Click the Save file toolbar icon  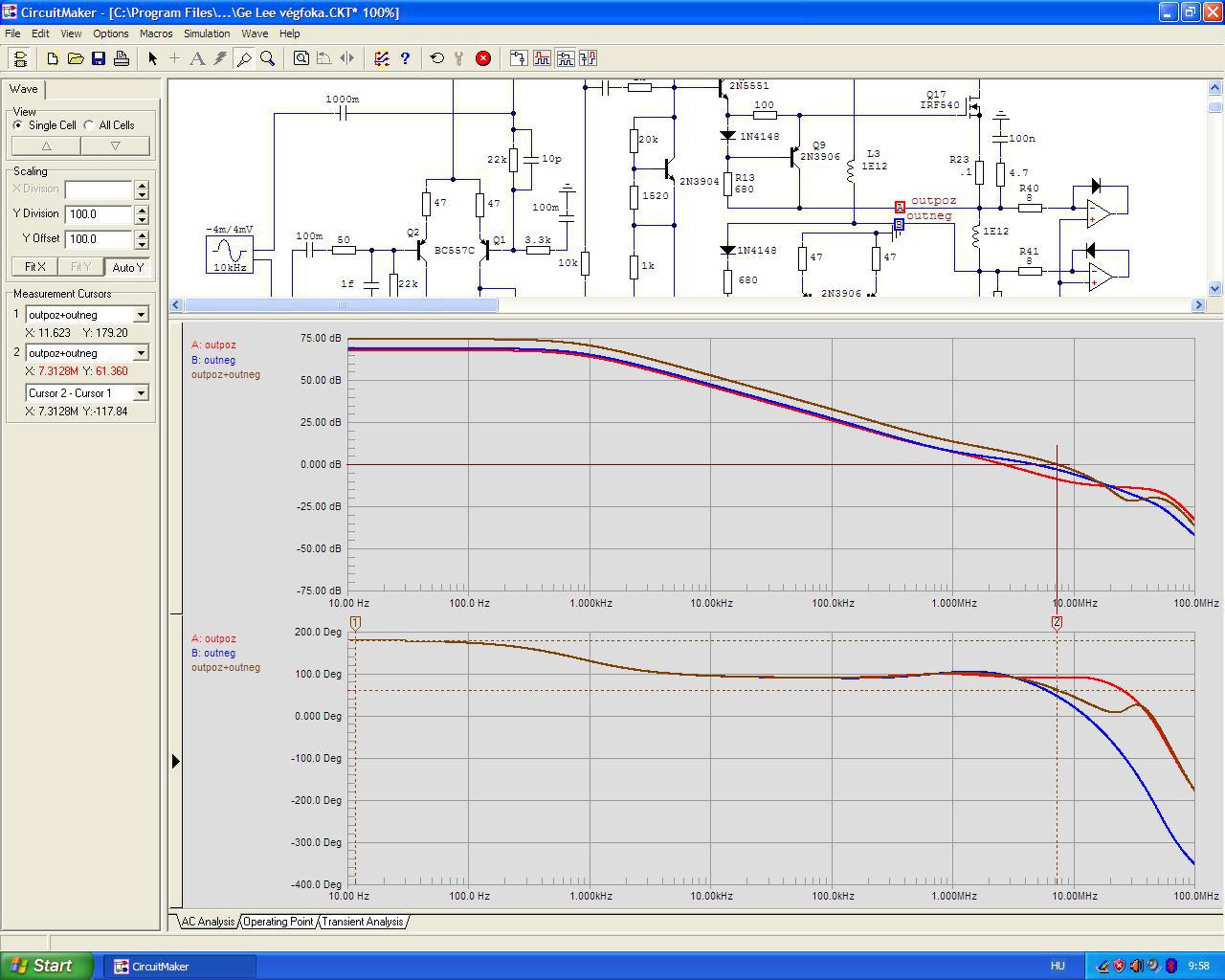(99, 58)
